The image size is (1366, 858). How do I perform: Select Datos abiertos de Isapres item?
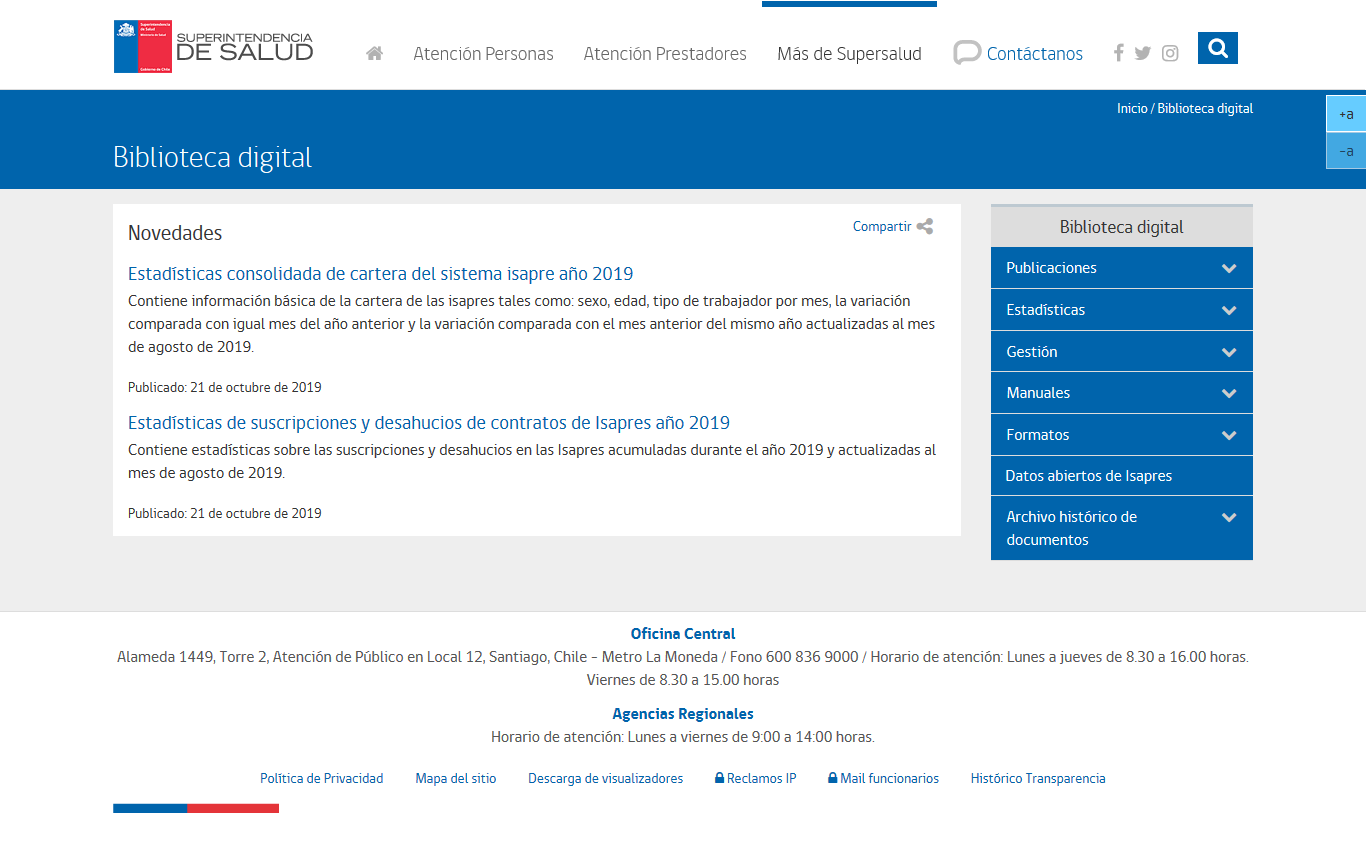click(x=1088, y=476)
